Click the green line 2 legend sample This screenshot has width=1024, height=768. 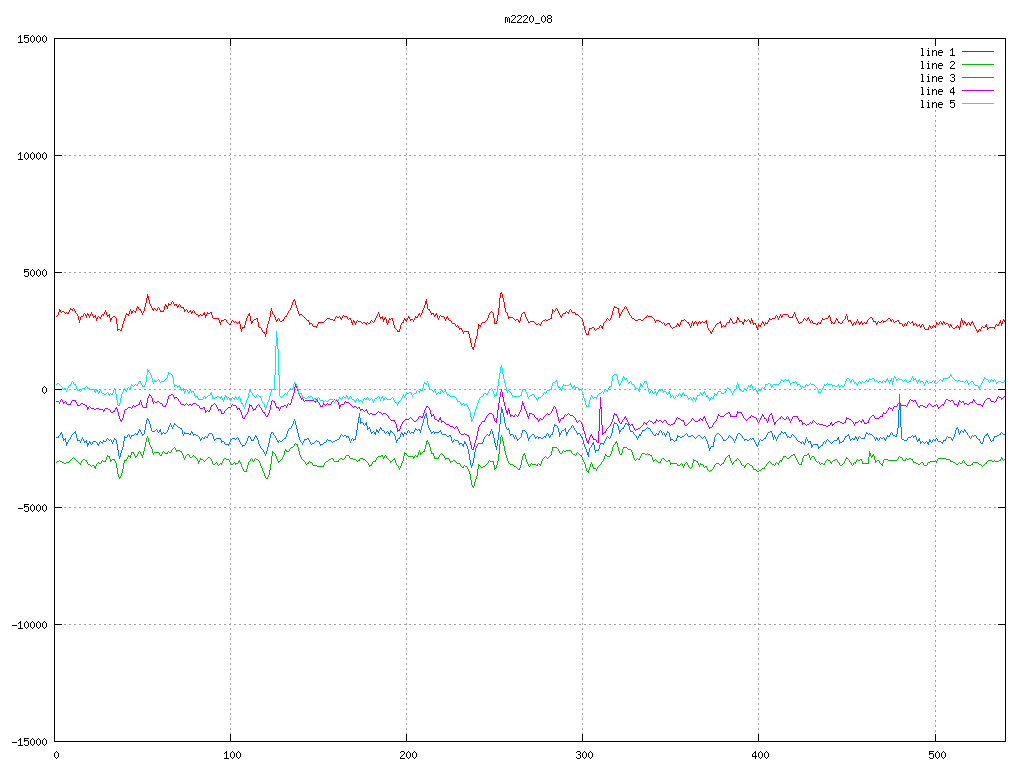[978, 65]
